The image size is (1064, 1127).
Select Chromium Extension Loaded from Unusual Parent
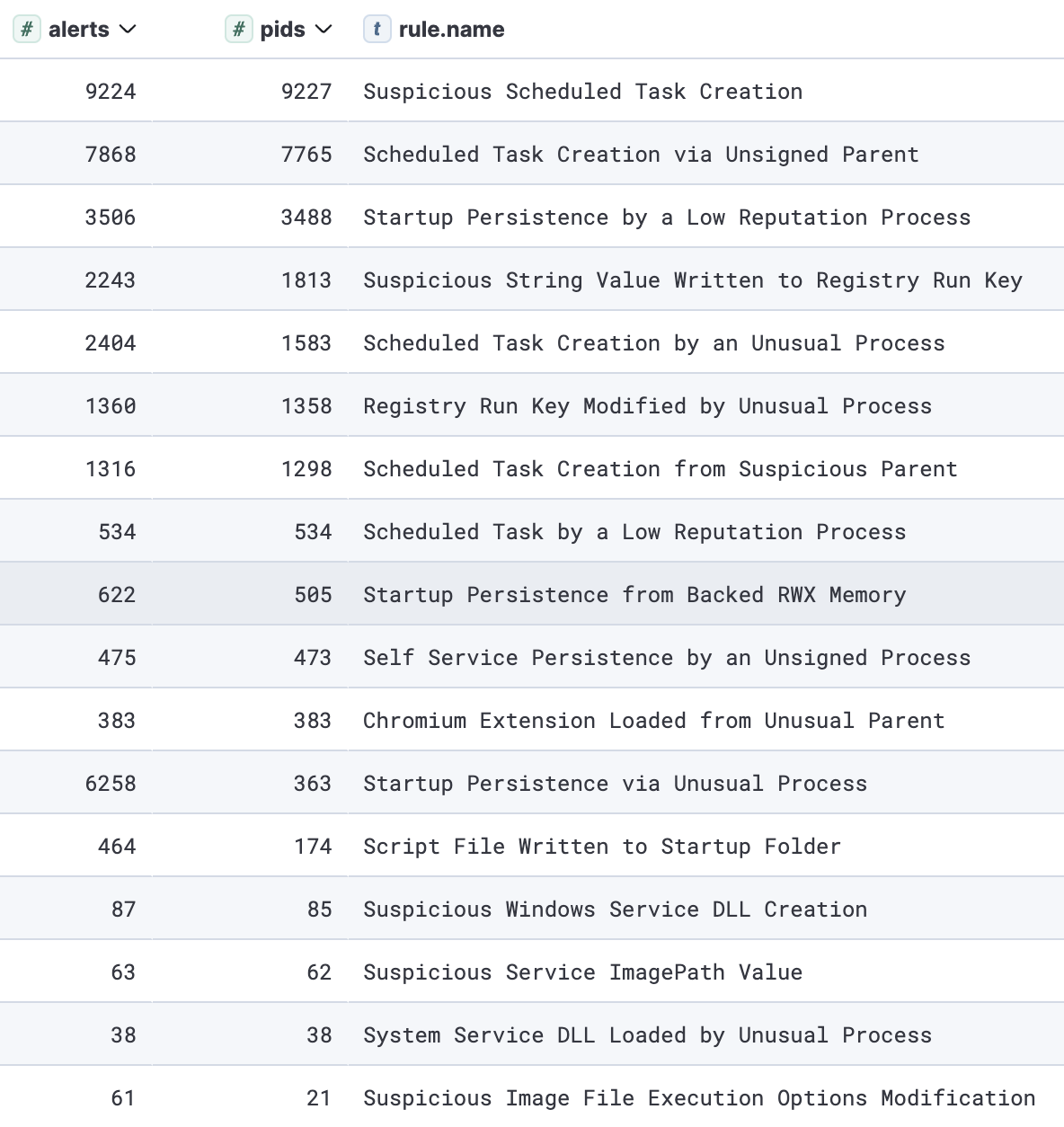[653, 721]
